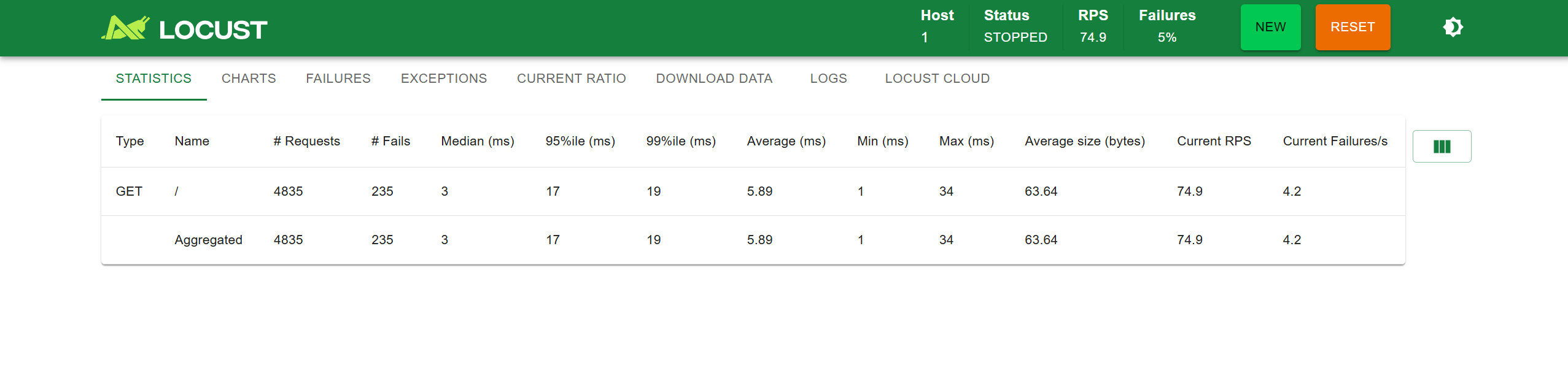
Task: Click the Locust grasshopper logo icon
Action: pos(125,28)
